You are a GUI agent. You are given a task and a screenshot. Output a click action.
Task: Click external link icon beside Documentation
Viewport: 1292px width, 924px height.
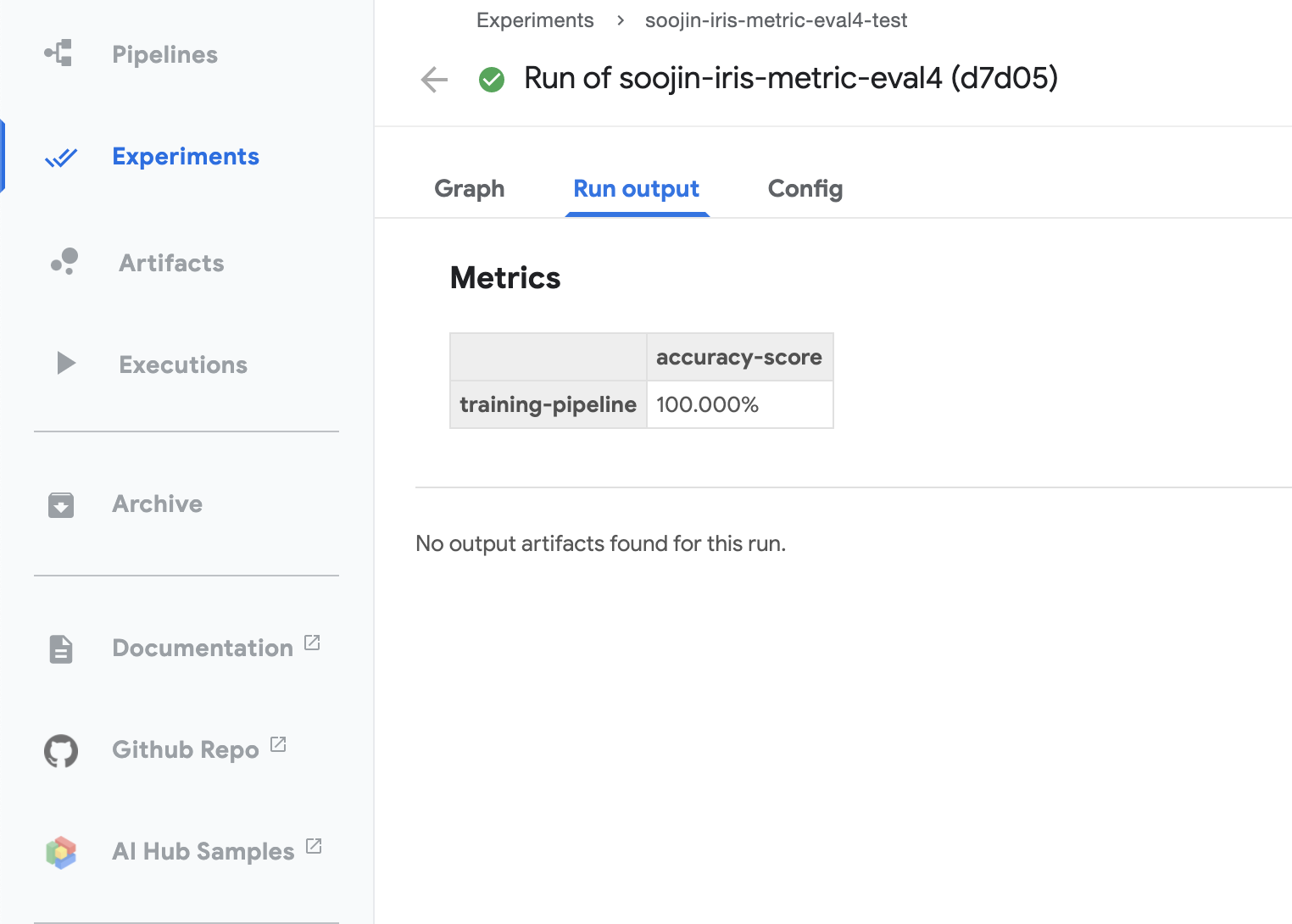(x=312, y=643)
